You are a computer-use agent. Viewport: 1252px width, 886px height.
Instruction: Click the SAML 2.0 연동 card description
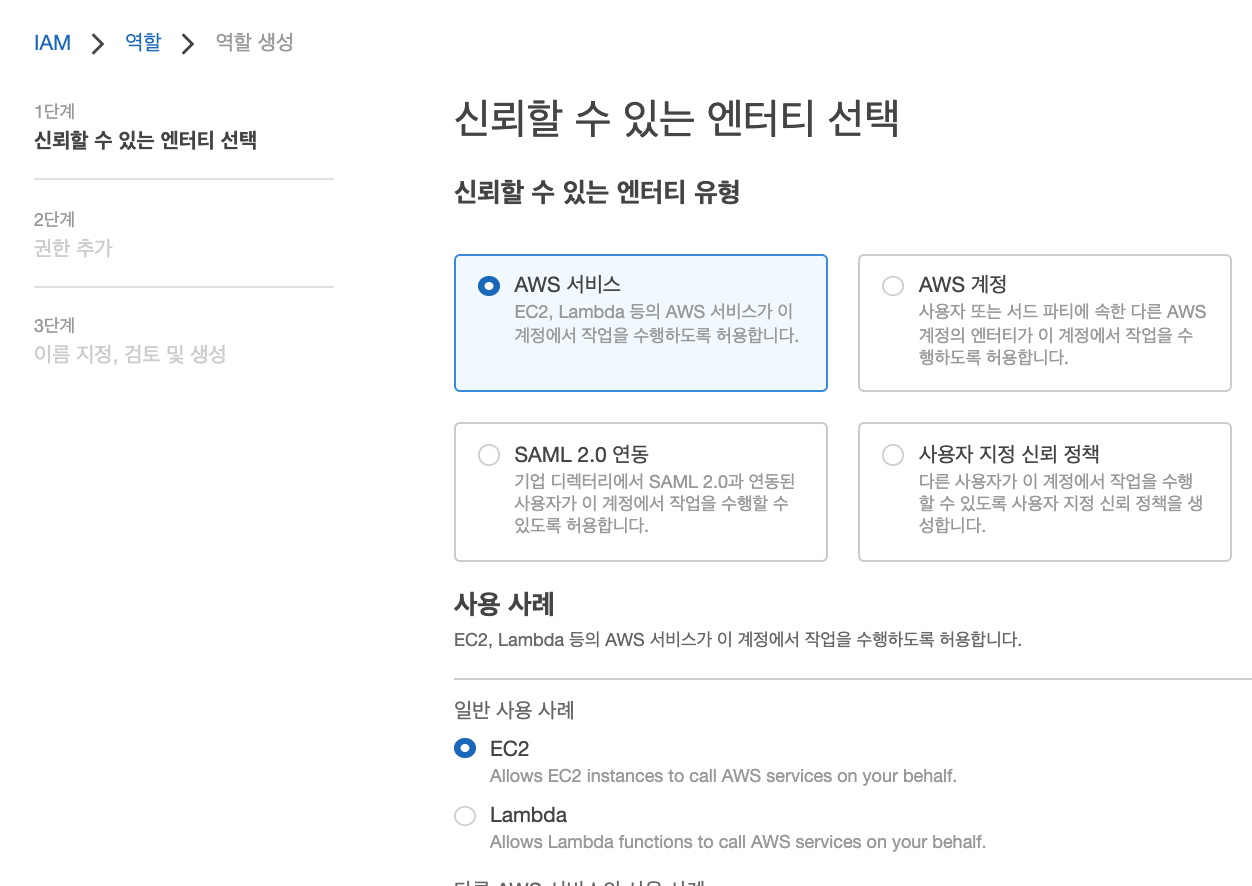click(656, 503)
